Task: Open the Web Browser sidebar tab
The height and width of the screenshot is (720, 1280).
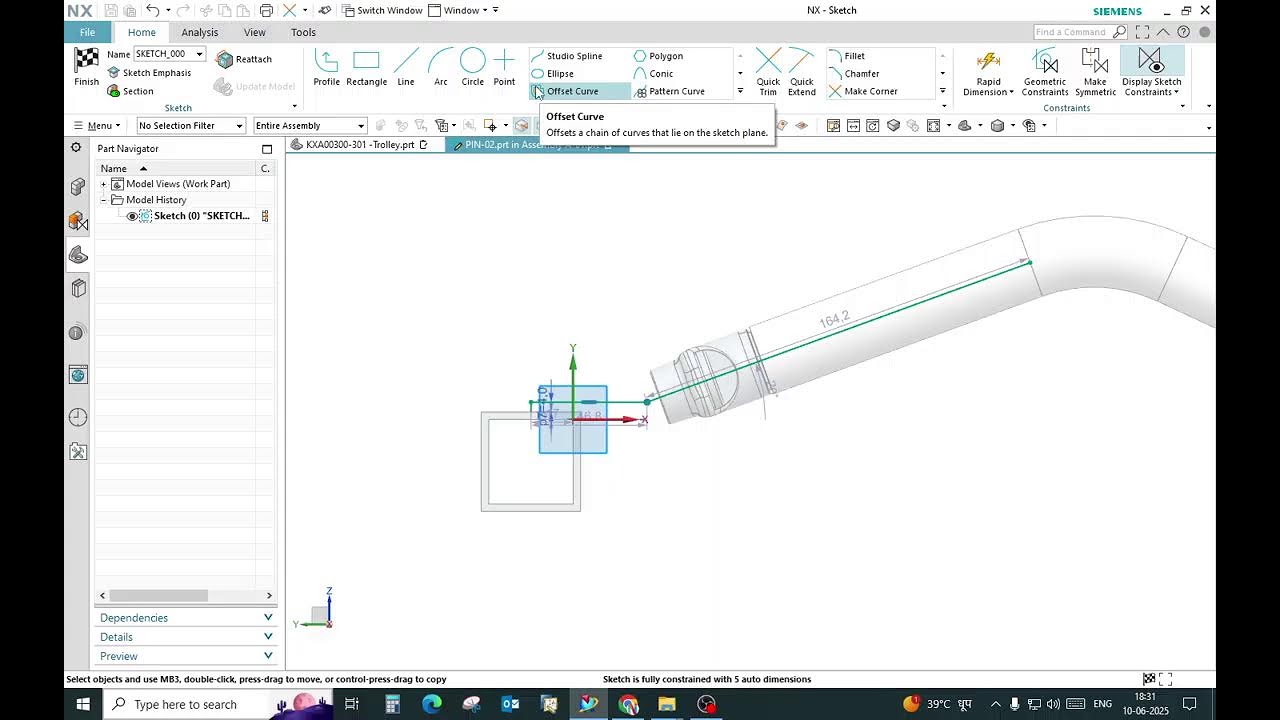Action: coord(78,375)
